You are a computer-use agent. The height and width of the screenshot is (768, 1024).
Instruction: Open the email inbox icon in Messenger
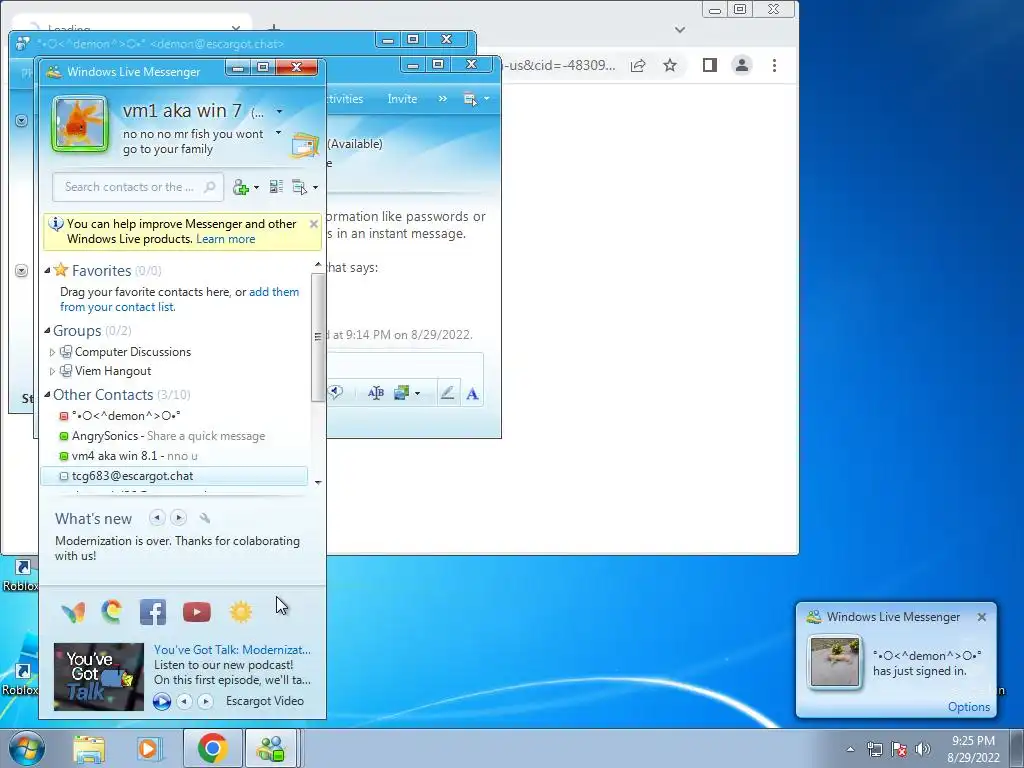[x=304, y=146]
